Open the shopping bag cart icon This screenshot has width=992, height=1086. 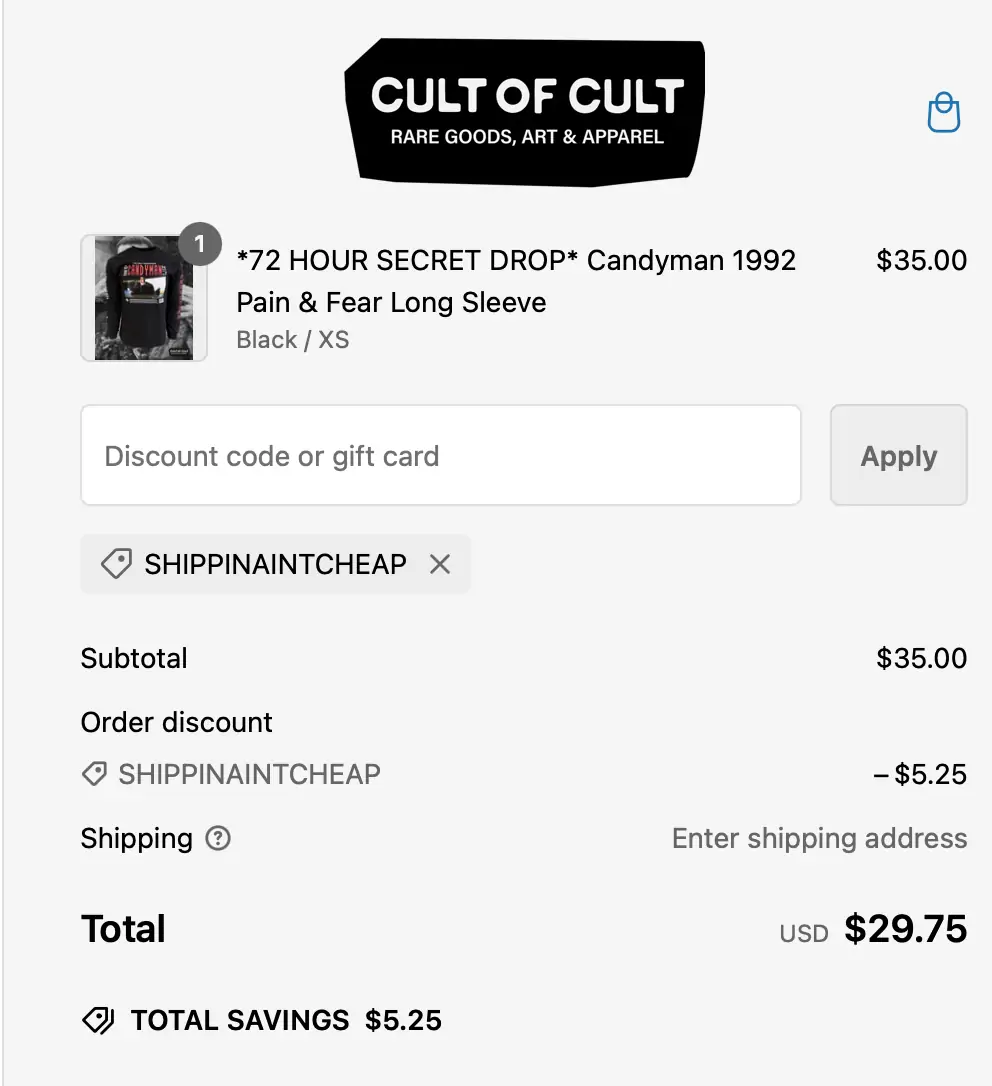pyautogui.click(x=943, y=113)
